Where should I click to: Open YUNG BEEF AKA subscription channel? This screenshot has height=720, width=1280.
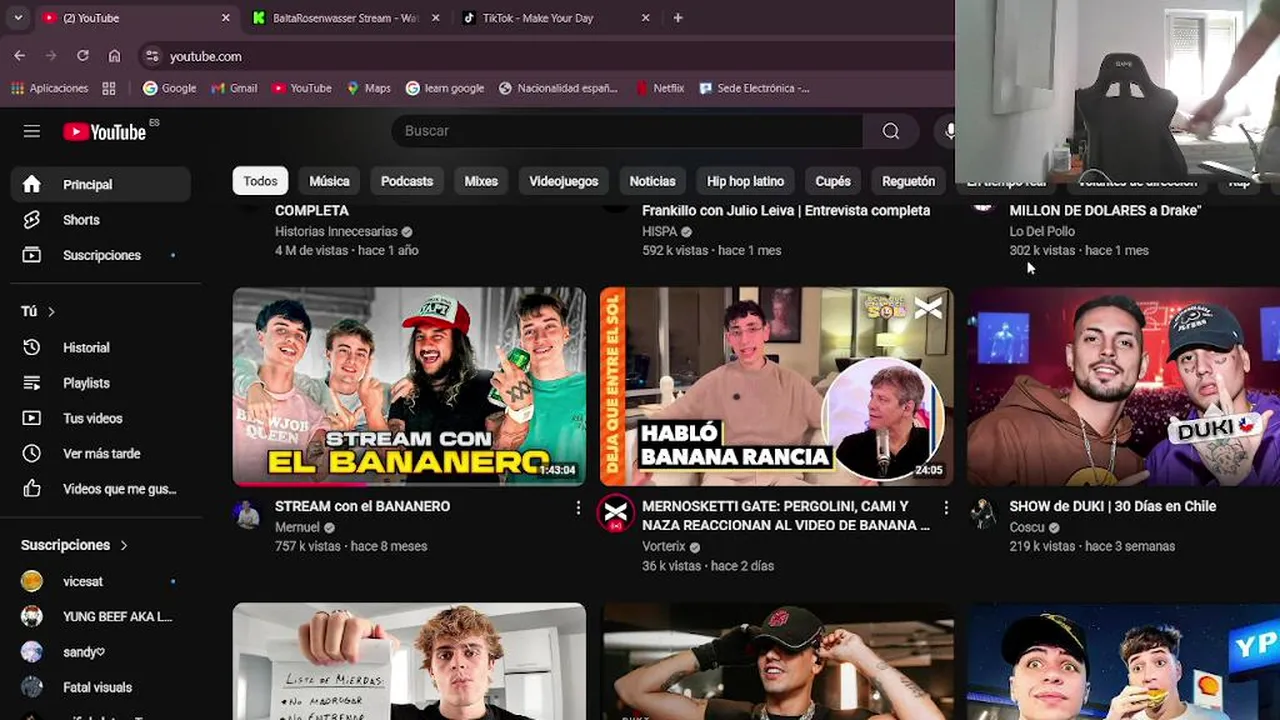(100, 617)
